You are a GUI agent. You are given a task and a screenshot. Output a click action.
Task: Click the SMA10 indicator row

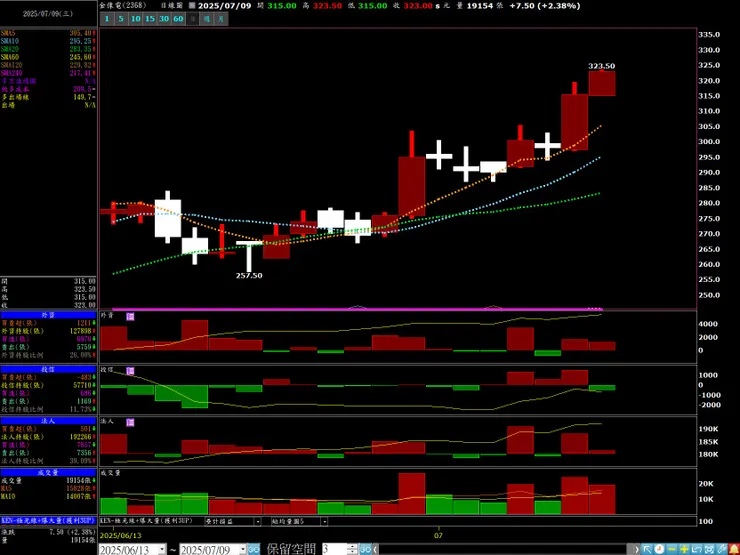[48, 41]
